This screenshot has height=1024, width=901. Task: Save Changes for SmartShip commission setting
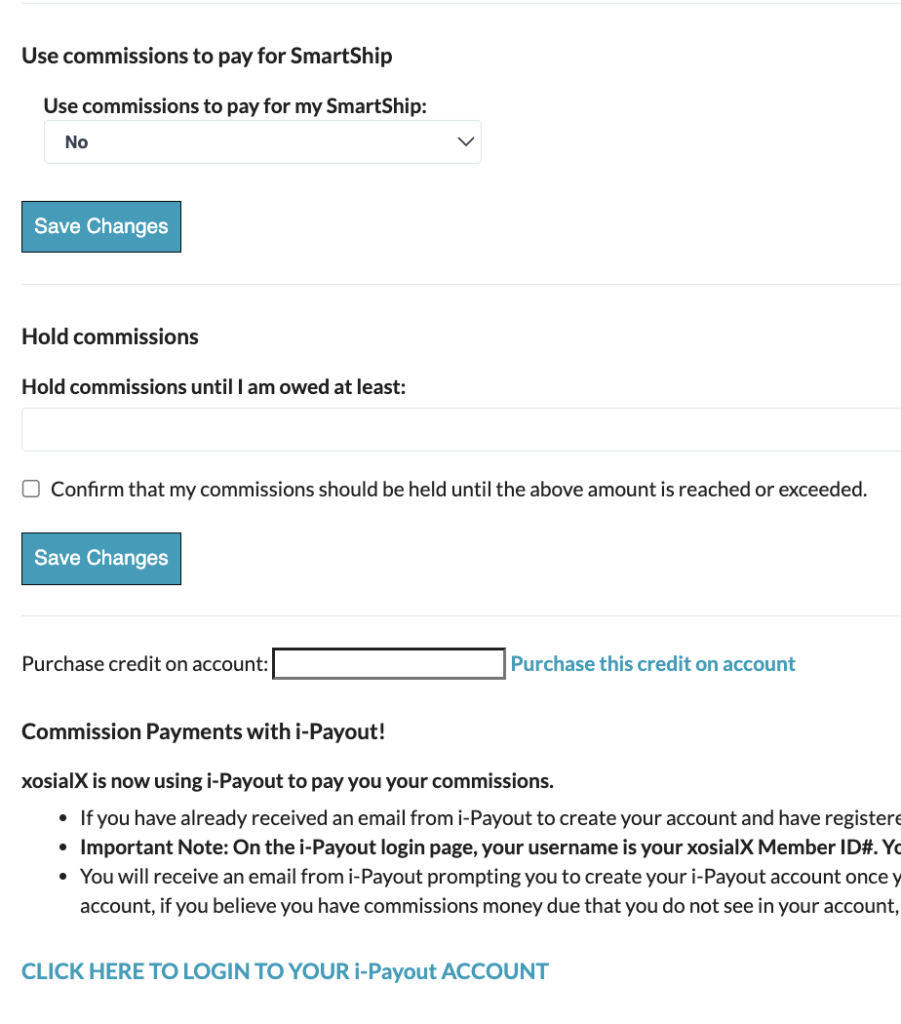(101, 227)
